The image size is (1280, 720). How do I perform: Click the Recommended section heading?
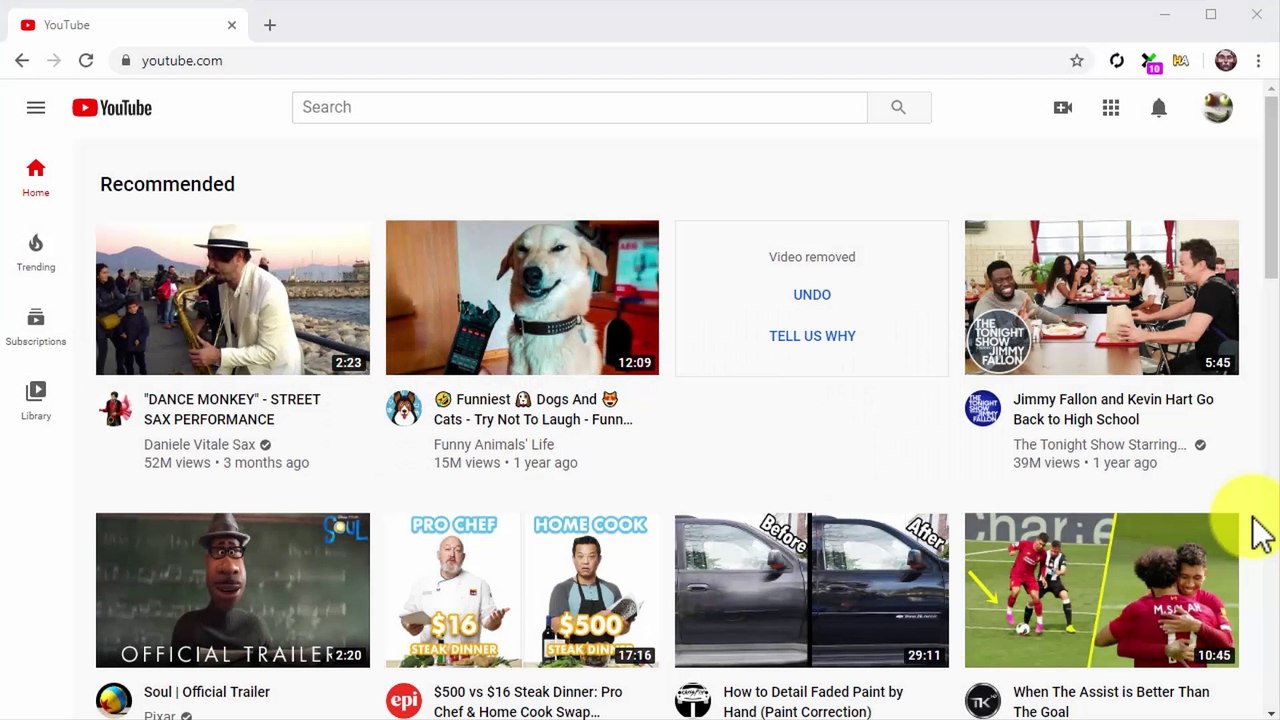167,184
